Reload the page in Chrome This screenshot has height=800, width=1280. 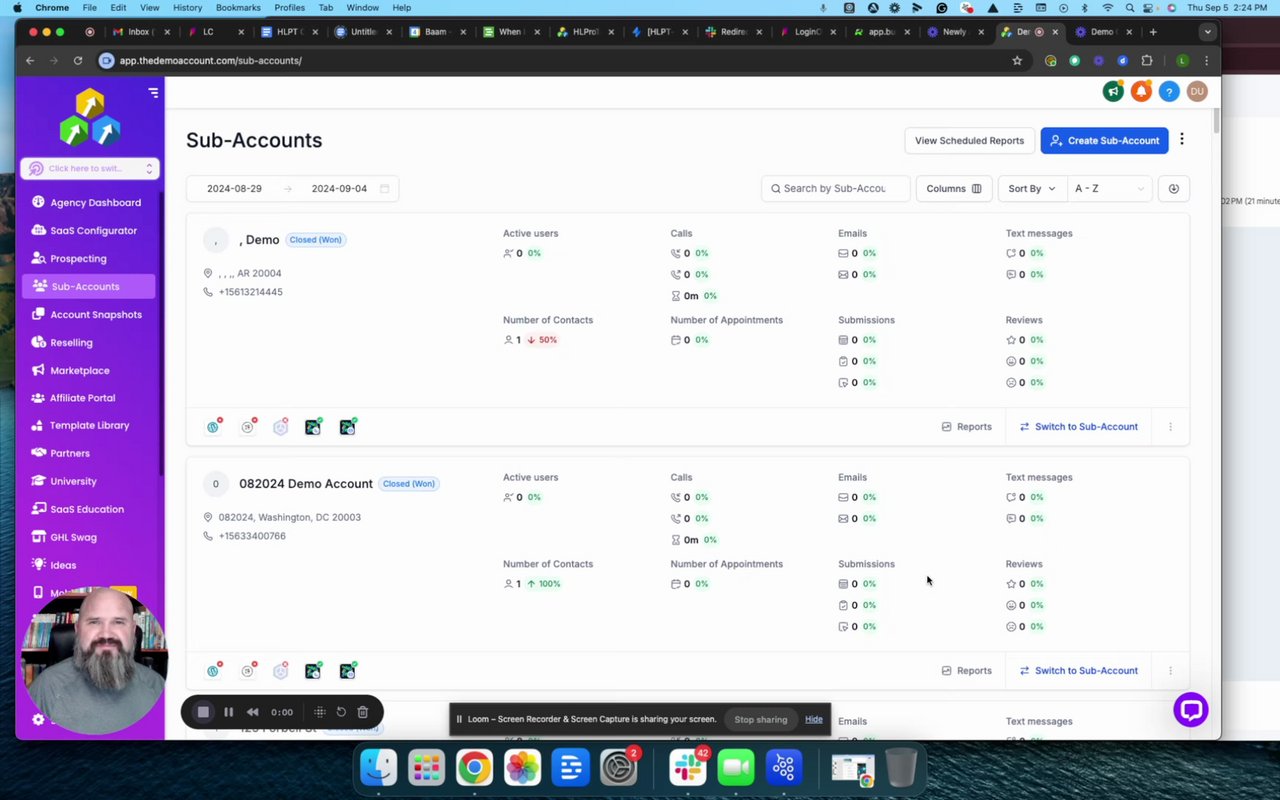(78, 60)
